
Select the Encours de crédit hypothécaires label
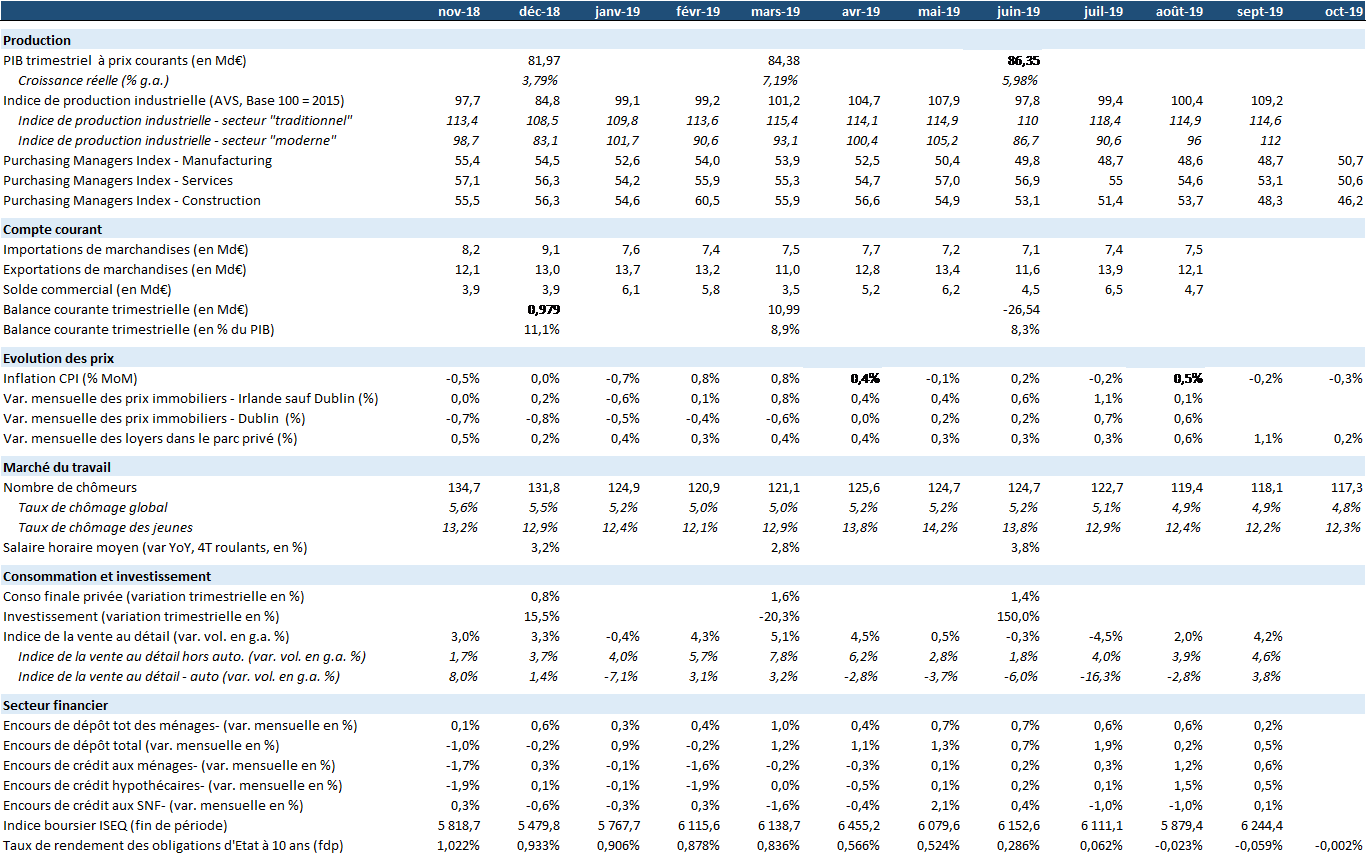(x=172, y=785)
